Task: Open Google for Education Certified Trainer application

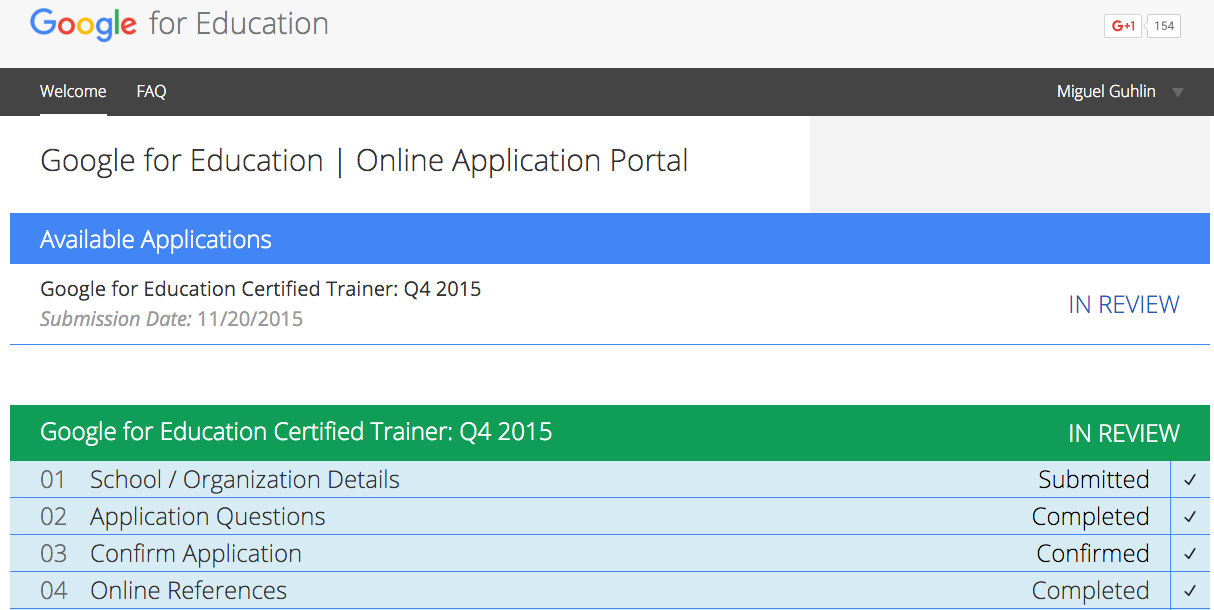Action: [260, 290]
